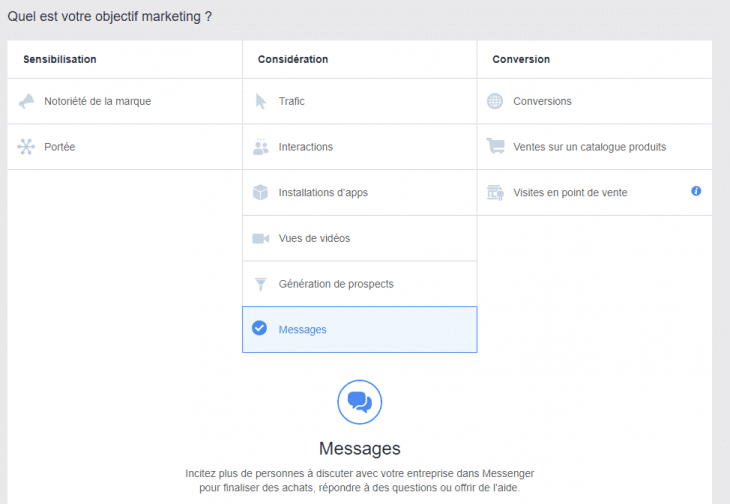Select the Interactions objective
This screenshot has width=730, height=504.
(306, 147)
